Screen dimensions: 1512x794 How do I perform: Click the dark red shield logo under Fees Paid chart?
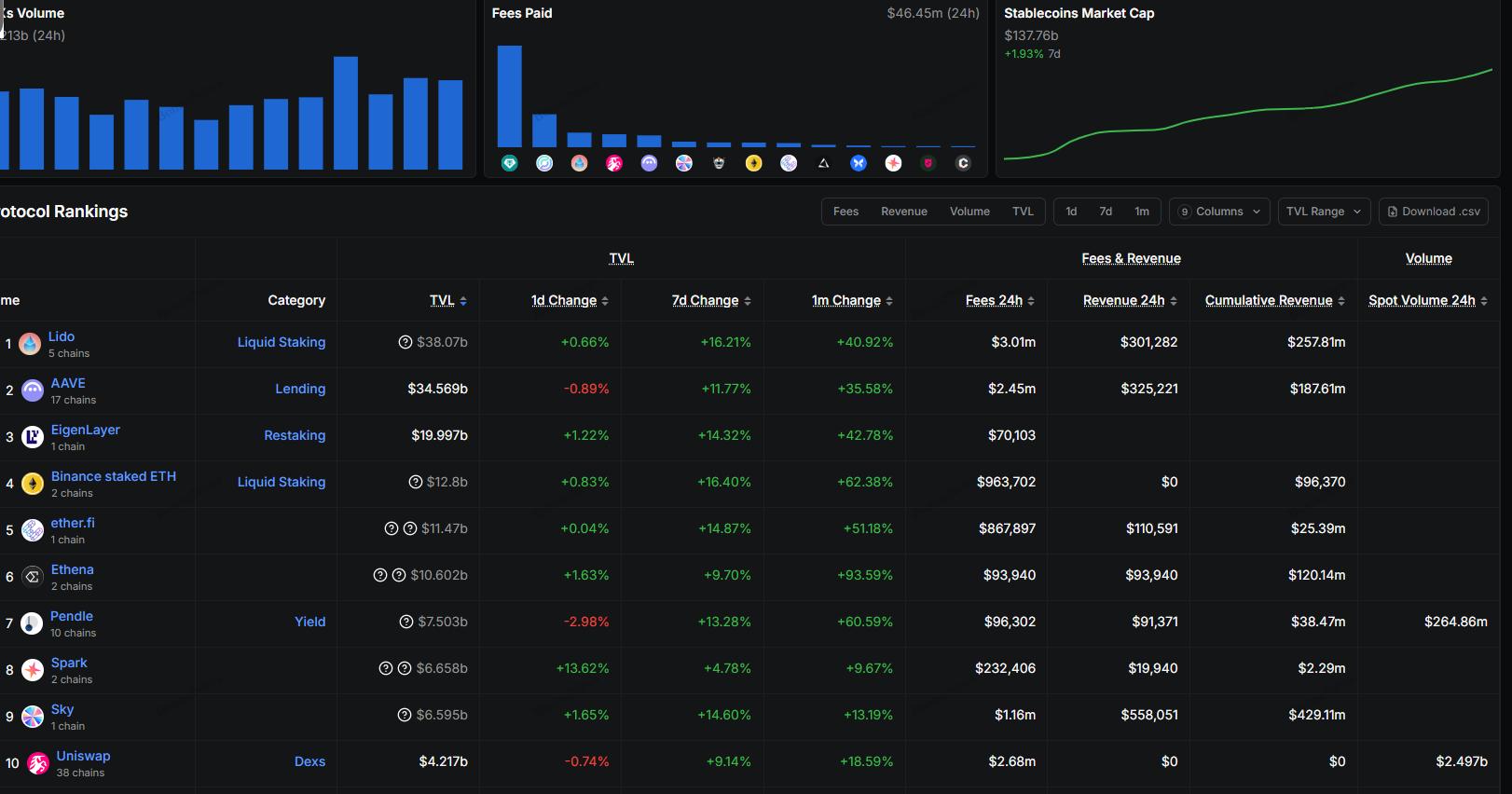click(x=928, y=163)
